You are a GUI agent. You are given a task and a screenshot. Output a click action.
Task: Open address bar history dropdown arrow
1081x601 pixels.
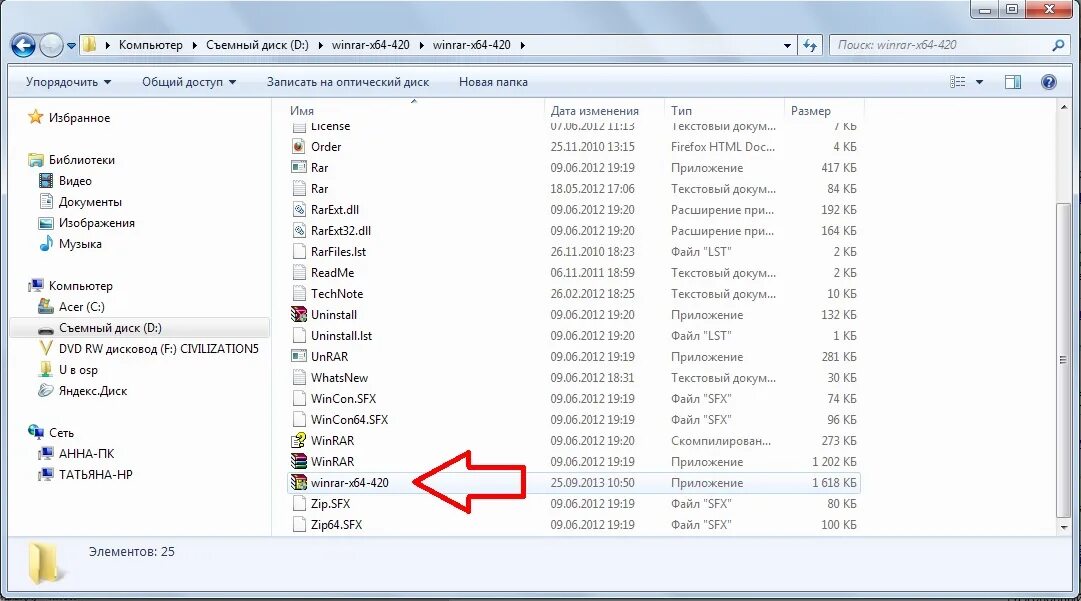click(x=787, y=45)
